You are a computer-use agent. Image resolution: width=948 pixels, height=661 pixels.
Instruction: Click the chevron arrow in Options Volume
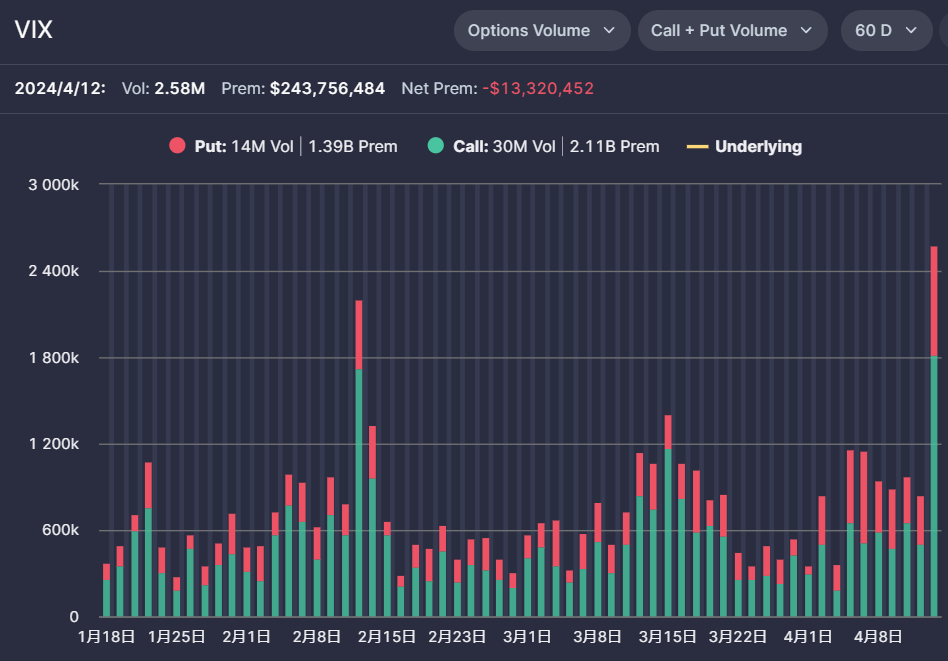pyautogui.click(x=609, y=31)
